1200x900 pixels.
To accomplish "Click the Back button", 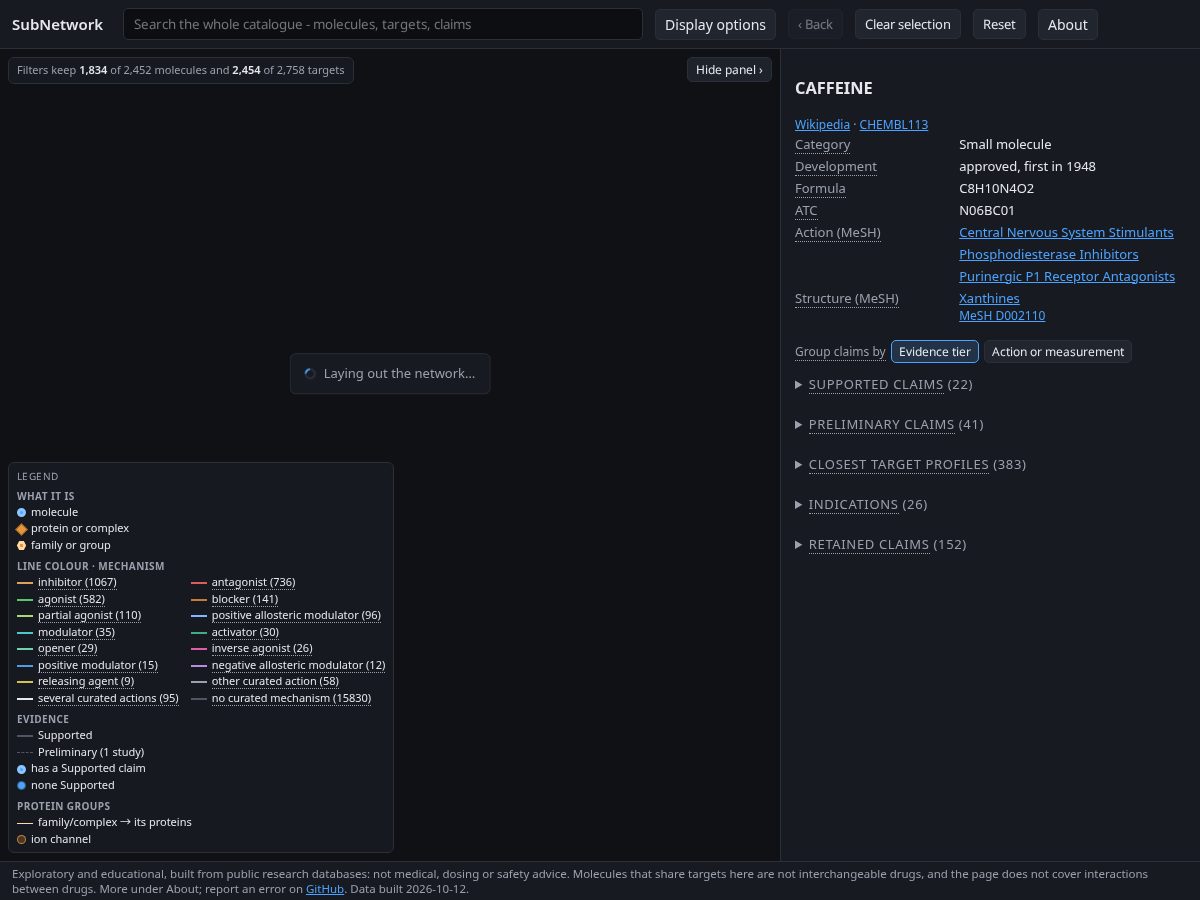I will click(x=815, y=25).
